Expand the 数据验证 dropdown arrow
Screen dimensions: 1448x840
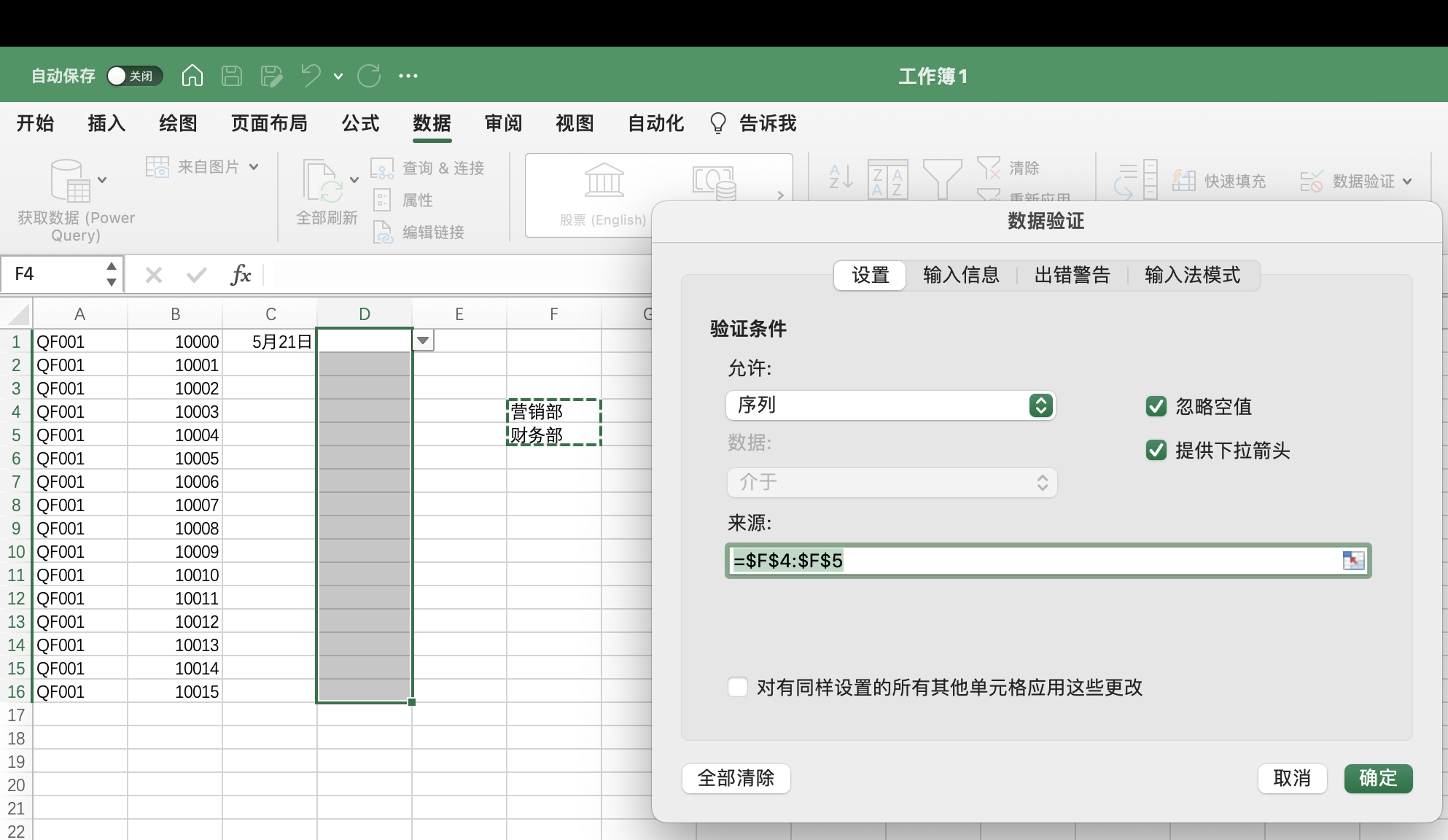tap(1407, 182)
